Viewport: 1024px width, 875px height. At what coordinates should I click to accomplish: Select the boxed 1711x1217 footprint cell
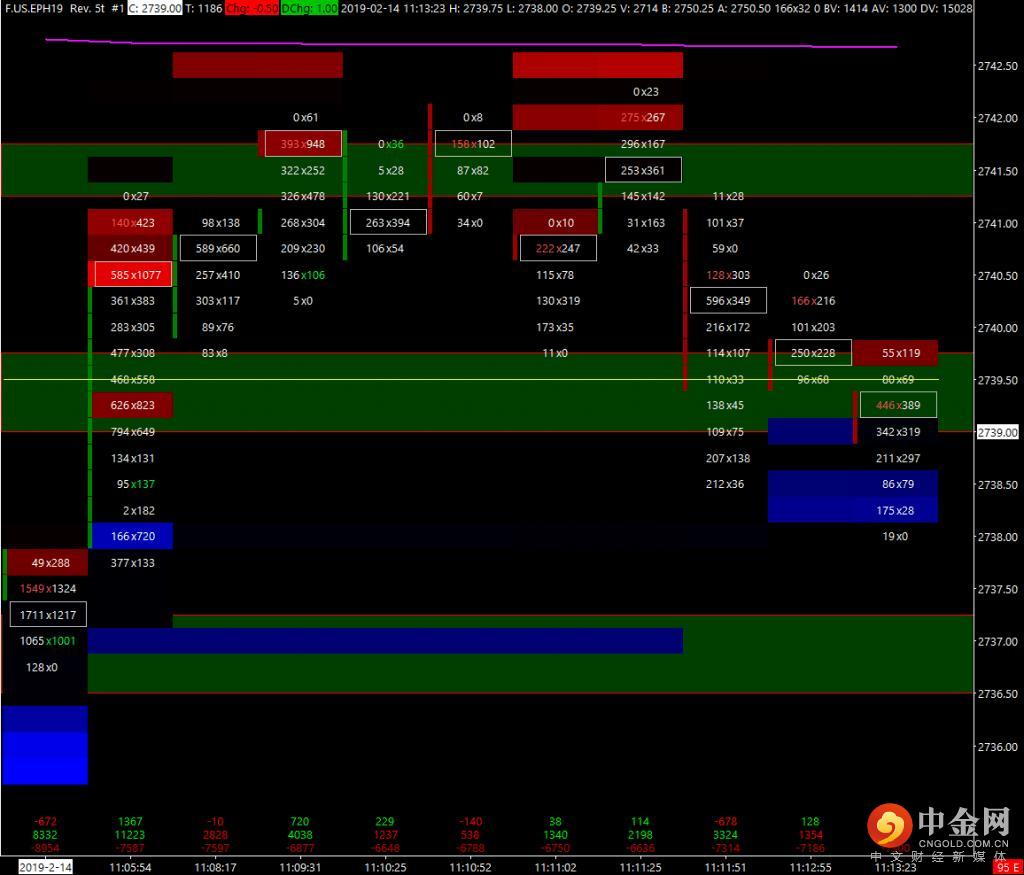point(48,614)
